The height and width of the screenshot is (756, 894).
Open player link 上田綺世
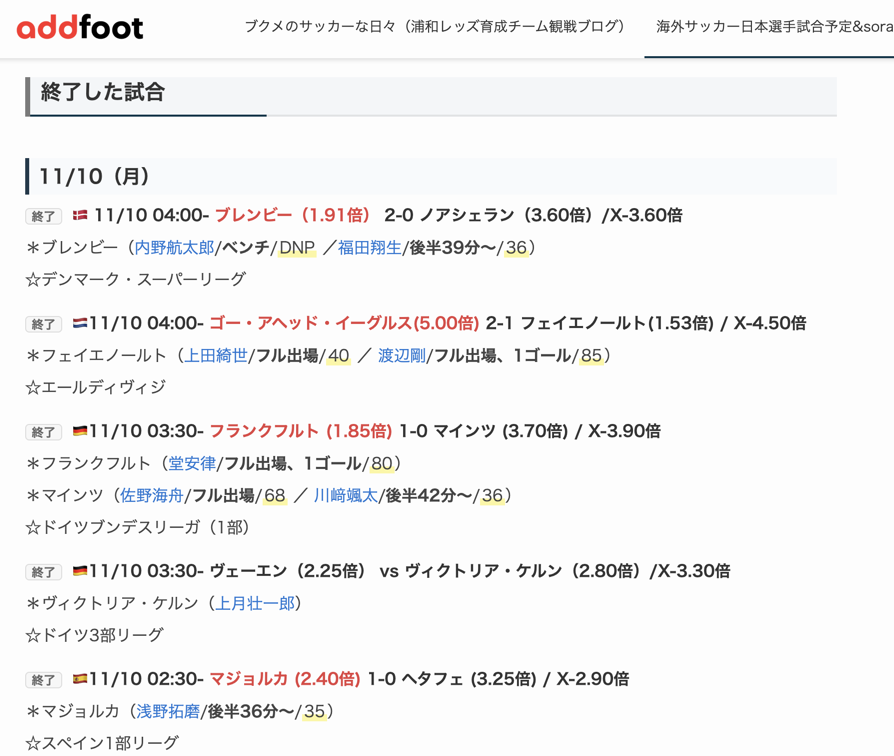(x=216, y=355)
